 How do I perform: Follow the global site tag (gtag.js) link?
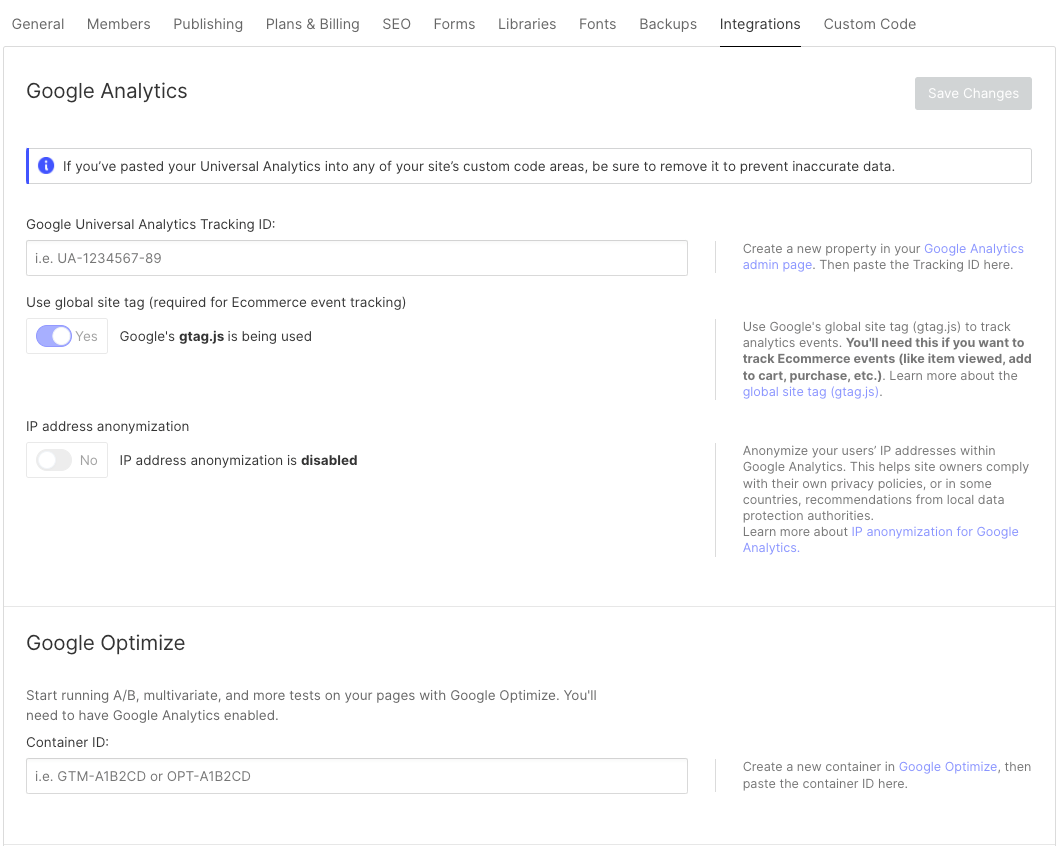[x=811, y=392]
